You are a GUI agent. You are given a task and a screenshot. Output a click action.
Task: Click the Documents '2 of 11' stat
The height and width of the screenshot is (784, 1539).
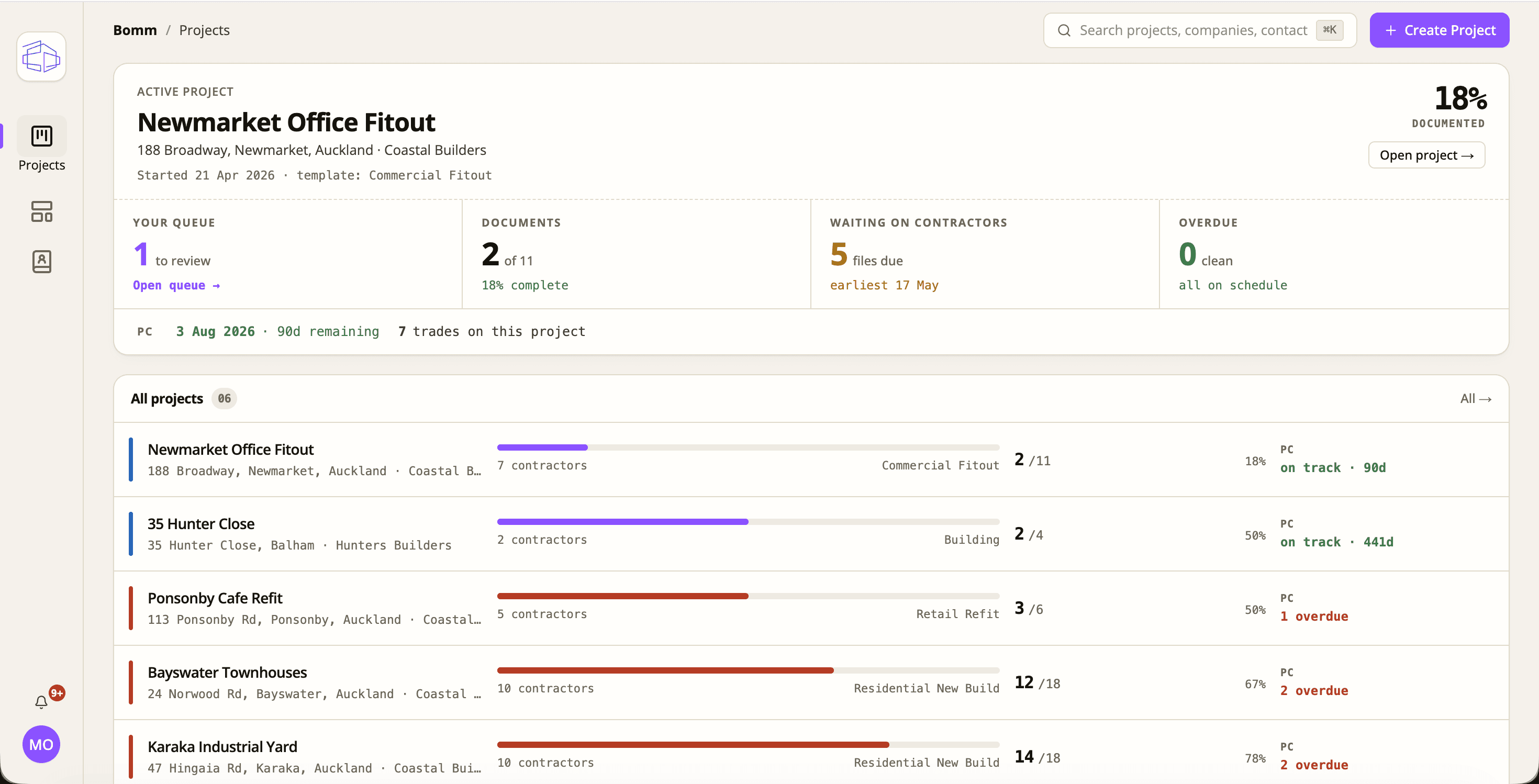[x=507, y=255]
